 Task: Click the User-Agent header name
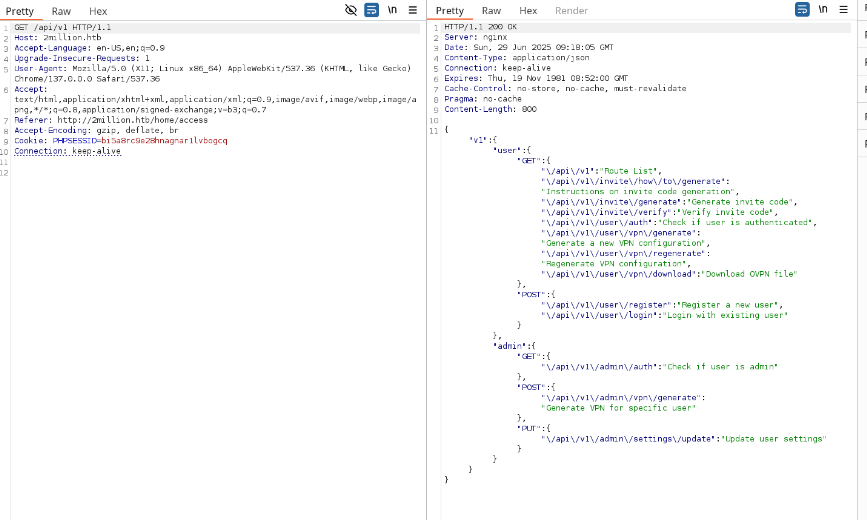pos(39,69)
